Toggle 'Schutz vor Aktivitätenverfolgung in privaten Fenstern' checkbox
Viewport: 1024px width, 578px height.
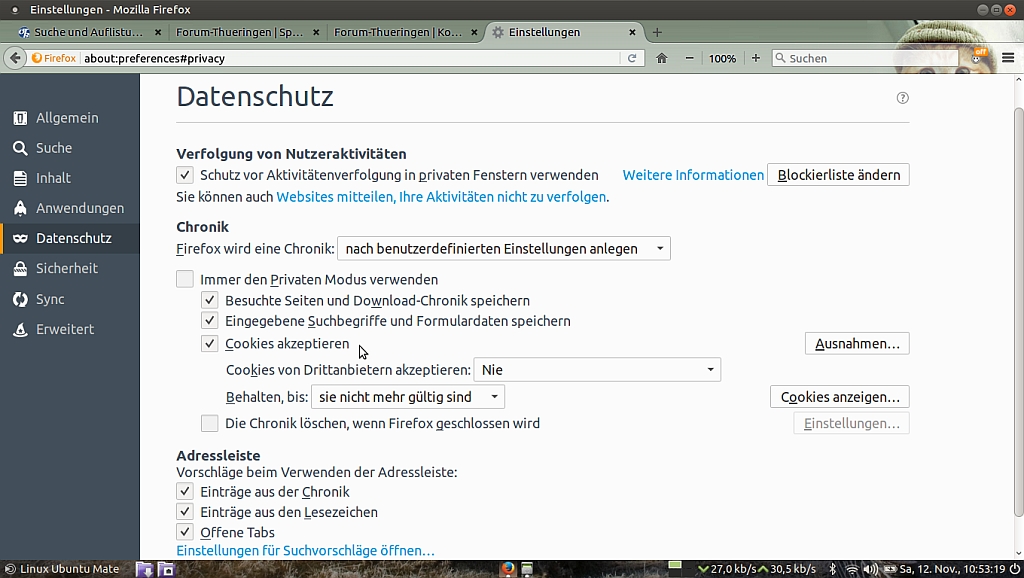pos(185,175)
